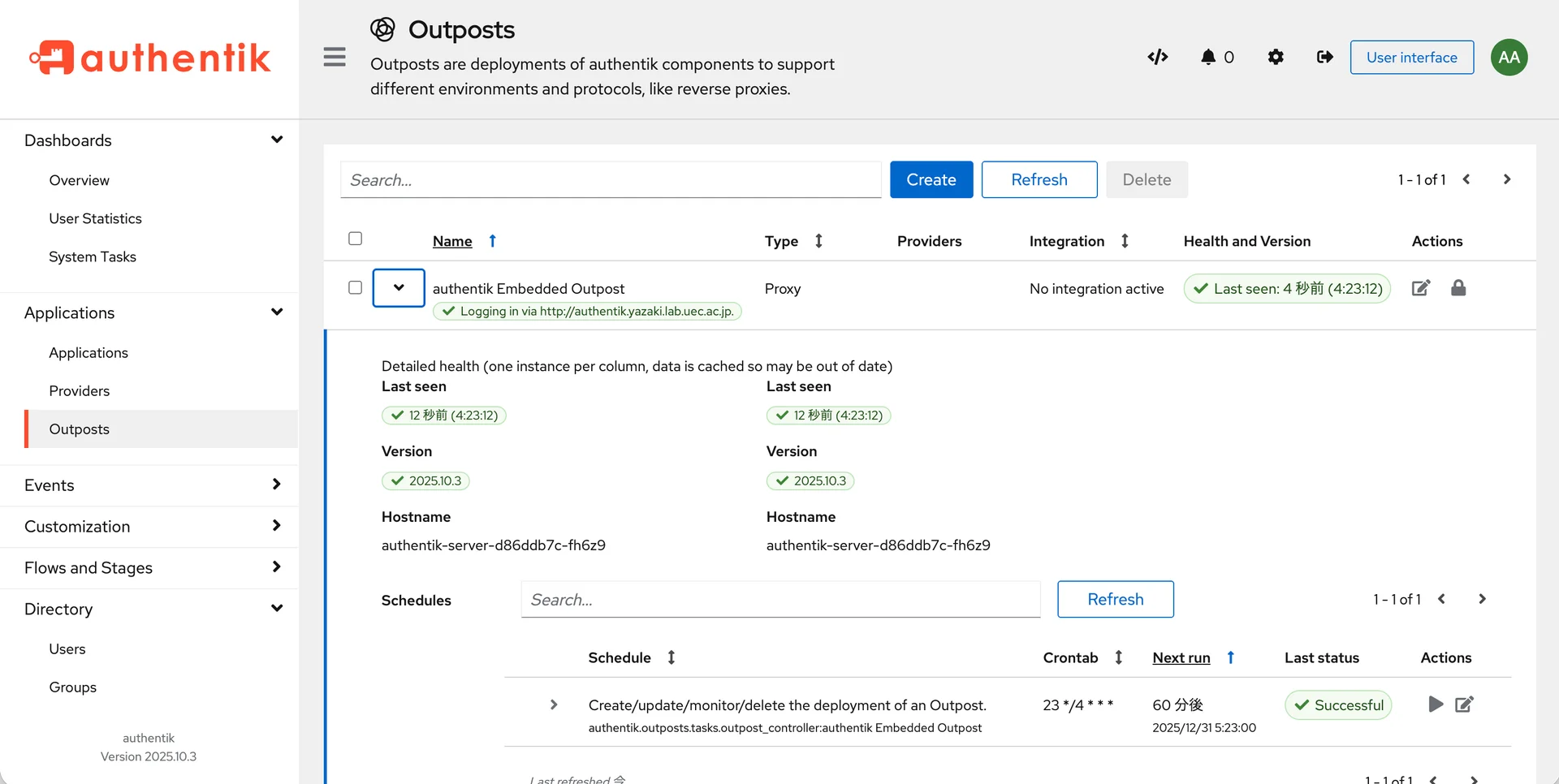Open the notifications bell

click(1208, 57)
